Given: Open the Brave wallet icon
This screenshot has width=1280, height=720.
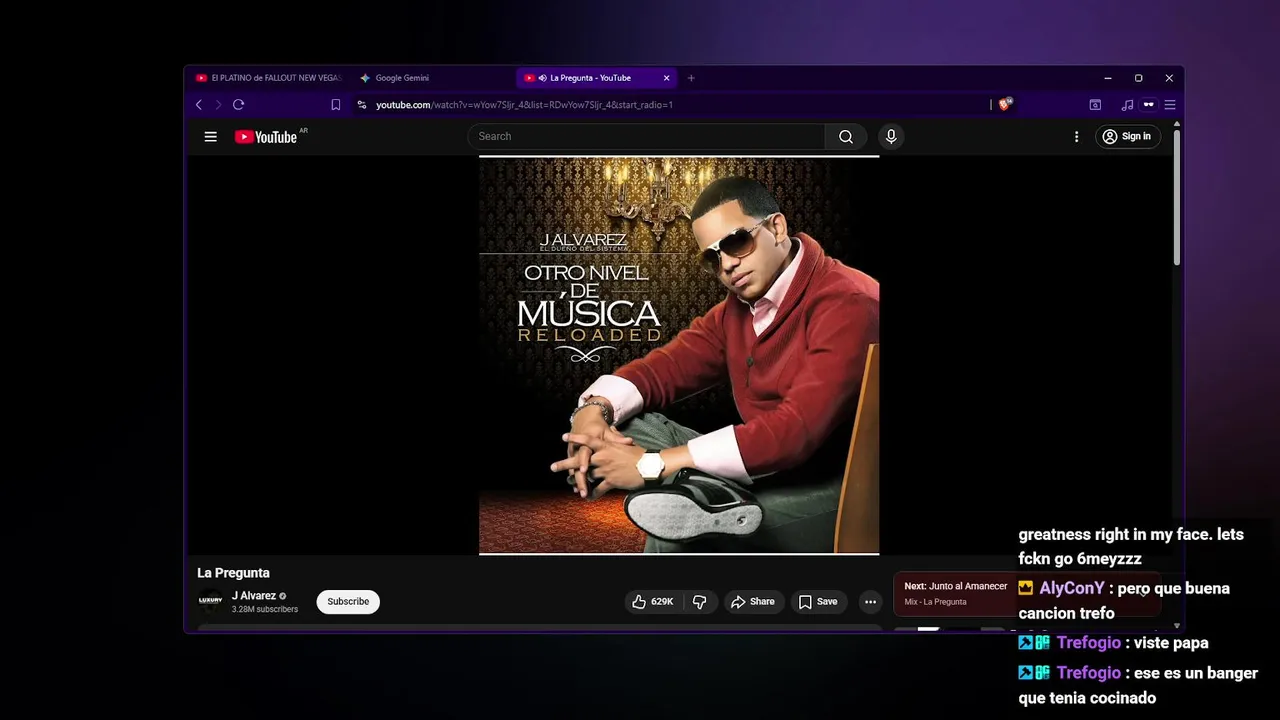Looking at the screenshot, I should point(1095,105).
